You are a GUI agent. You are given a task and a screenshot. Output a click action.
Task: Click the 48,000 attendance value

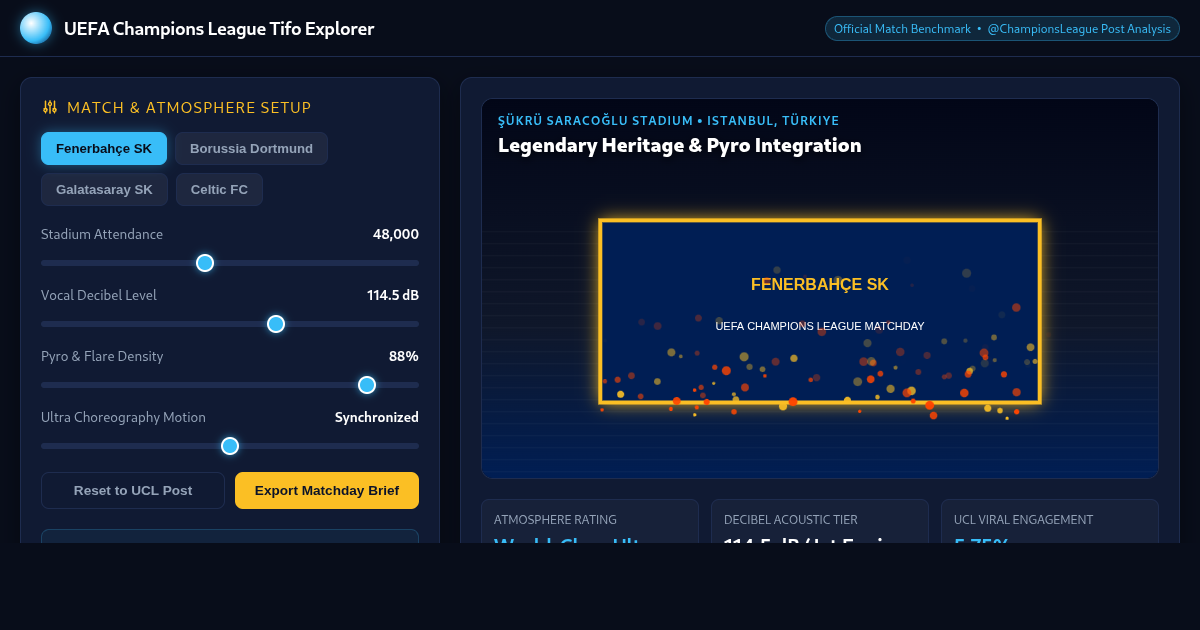click(396, 234)
